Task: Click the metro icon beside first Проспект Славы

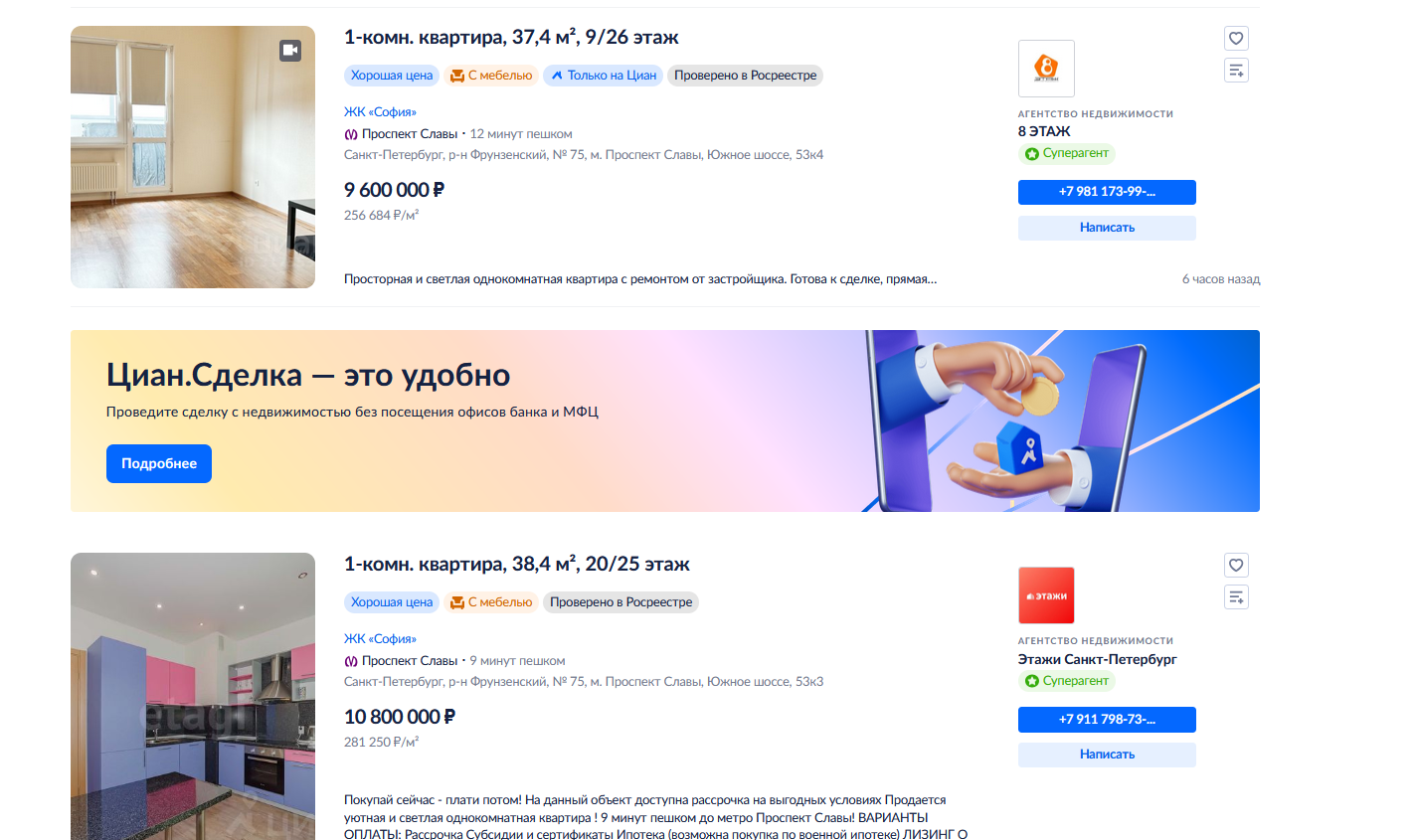Action: point(351,134)
